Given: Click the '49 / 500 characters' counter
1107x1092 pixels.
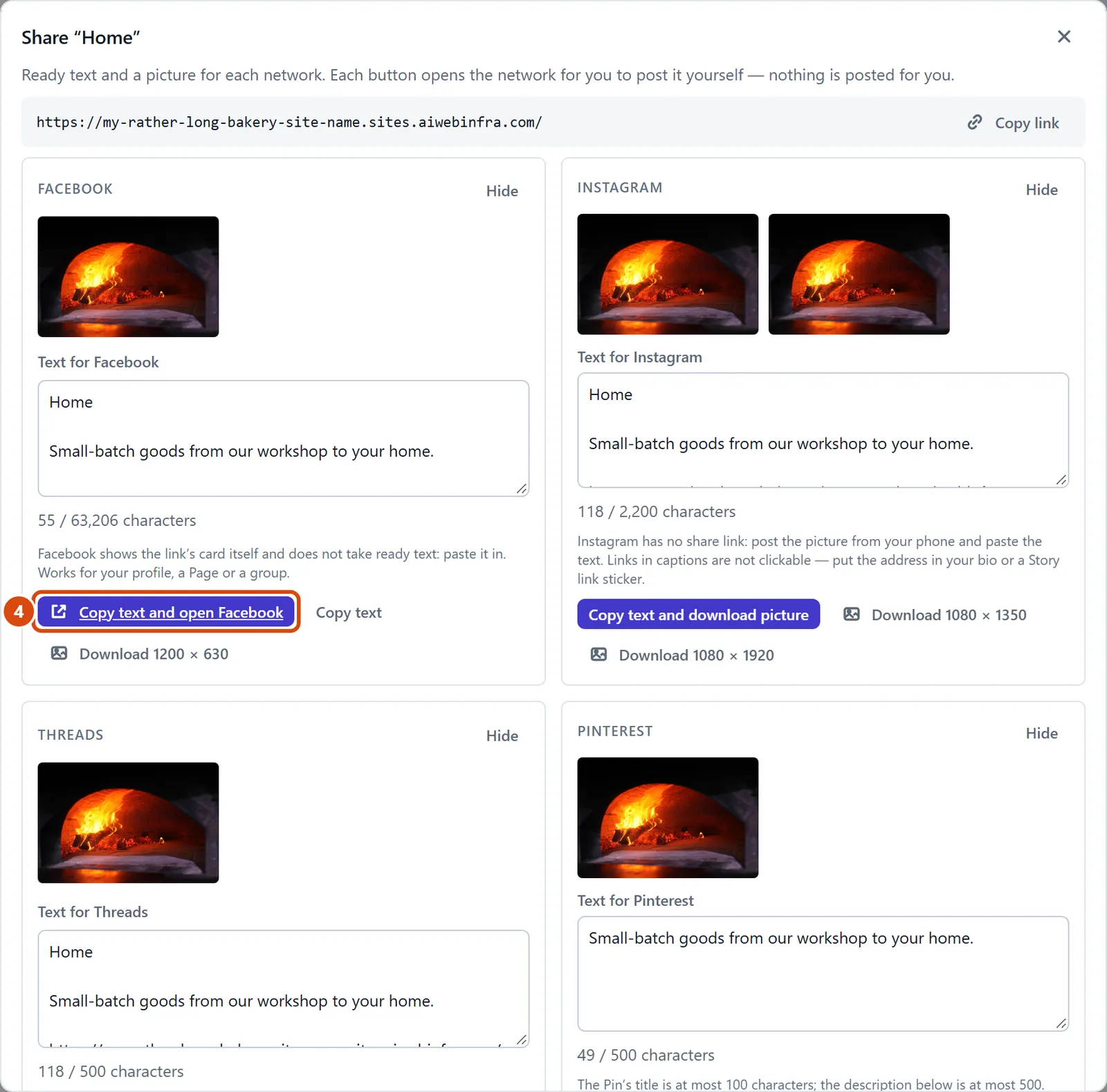Looking at the screenshot, I should pos(646,1055).
